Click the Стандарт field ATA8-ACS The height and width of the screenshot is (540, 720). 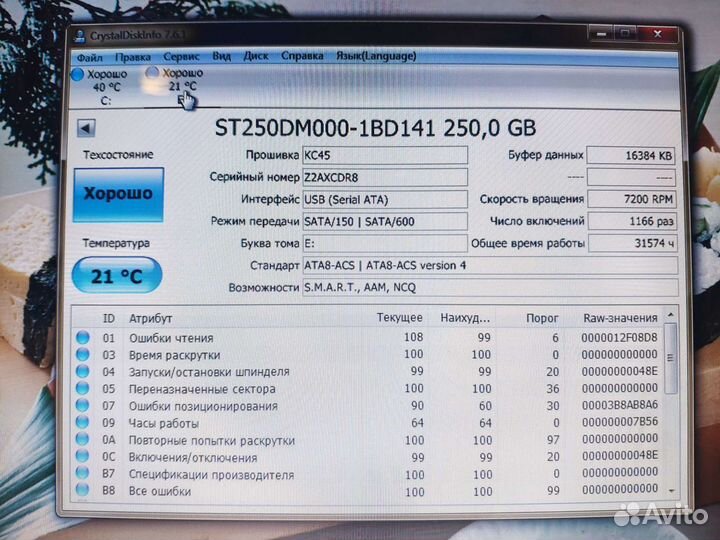490,265
